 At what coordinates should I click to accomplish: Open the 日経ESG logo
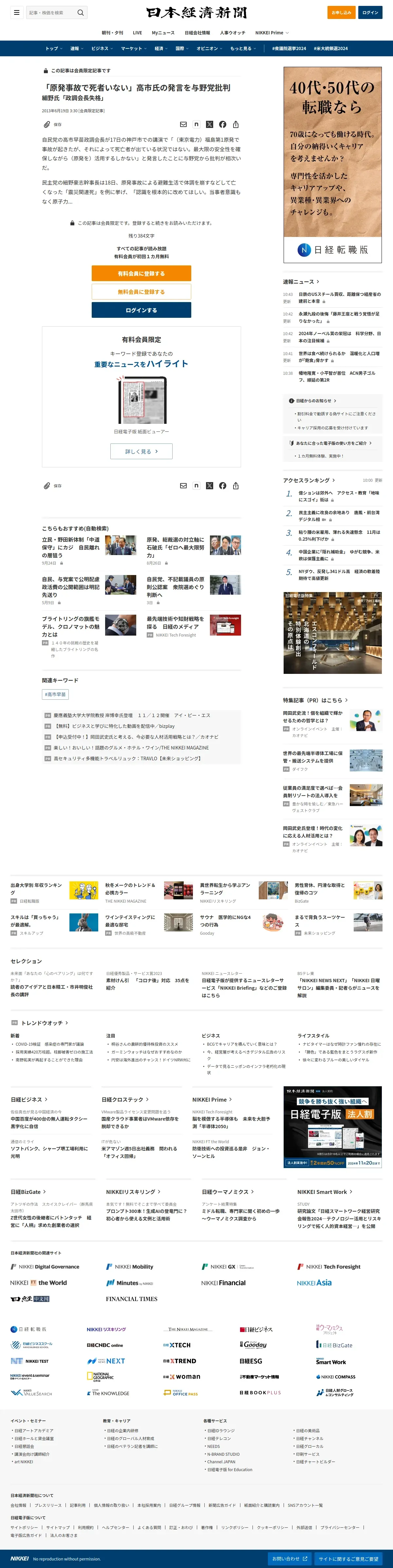(x=251, y=1361)
